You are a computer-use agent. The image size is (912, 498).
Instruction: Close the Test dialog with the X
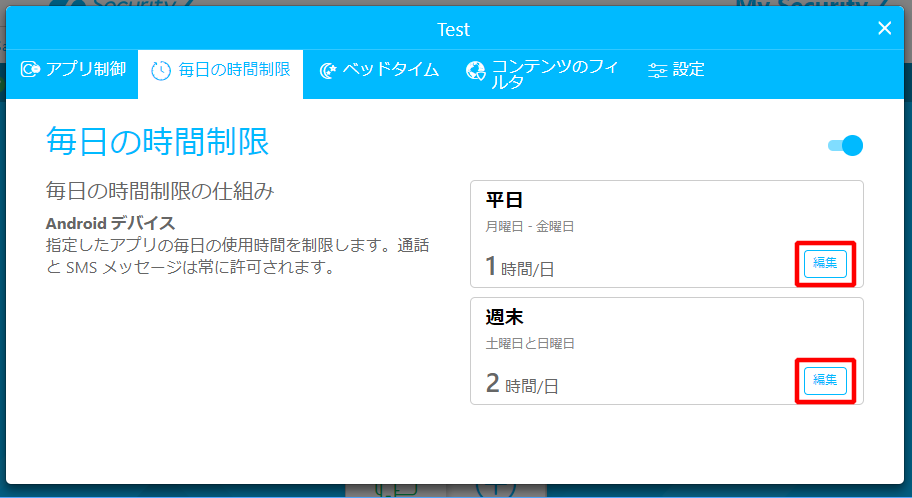click(884, 28)
